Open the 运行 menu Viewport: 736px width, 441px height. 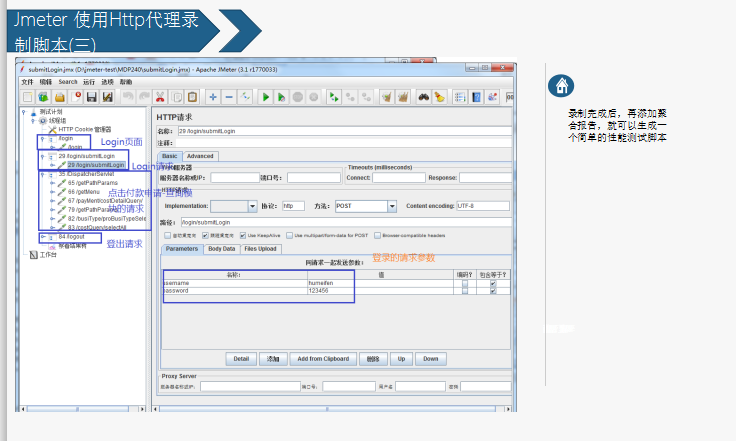pos(89,82)
